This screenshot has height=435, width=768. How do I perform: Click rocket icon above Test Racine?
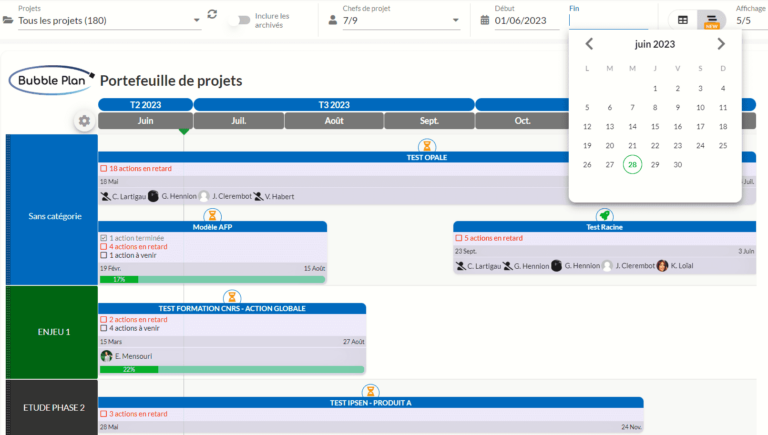click(x=604, y=216)
